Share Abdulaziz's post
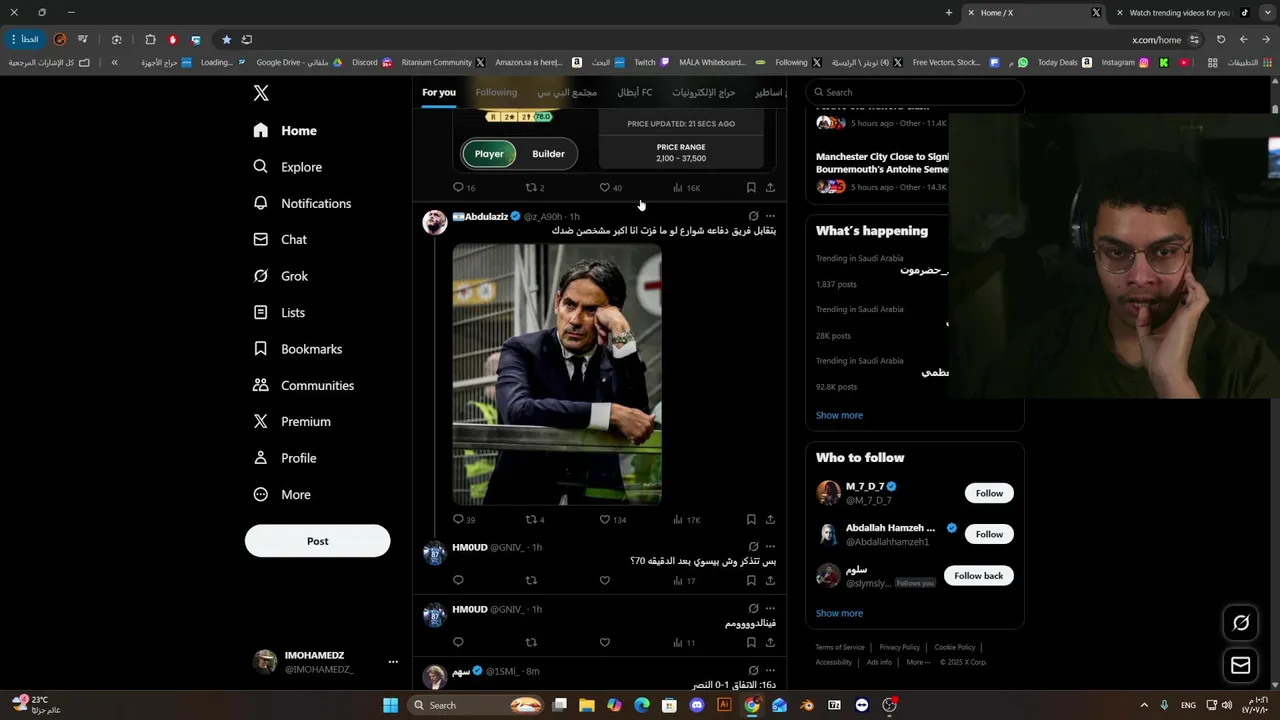The height and width of the screenshot is (720, 1280). click(x=770, y=519)
